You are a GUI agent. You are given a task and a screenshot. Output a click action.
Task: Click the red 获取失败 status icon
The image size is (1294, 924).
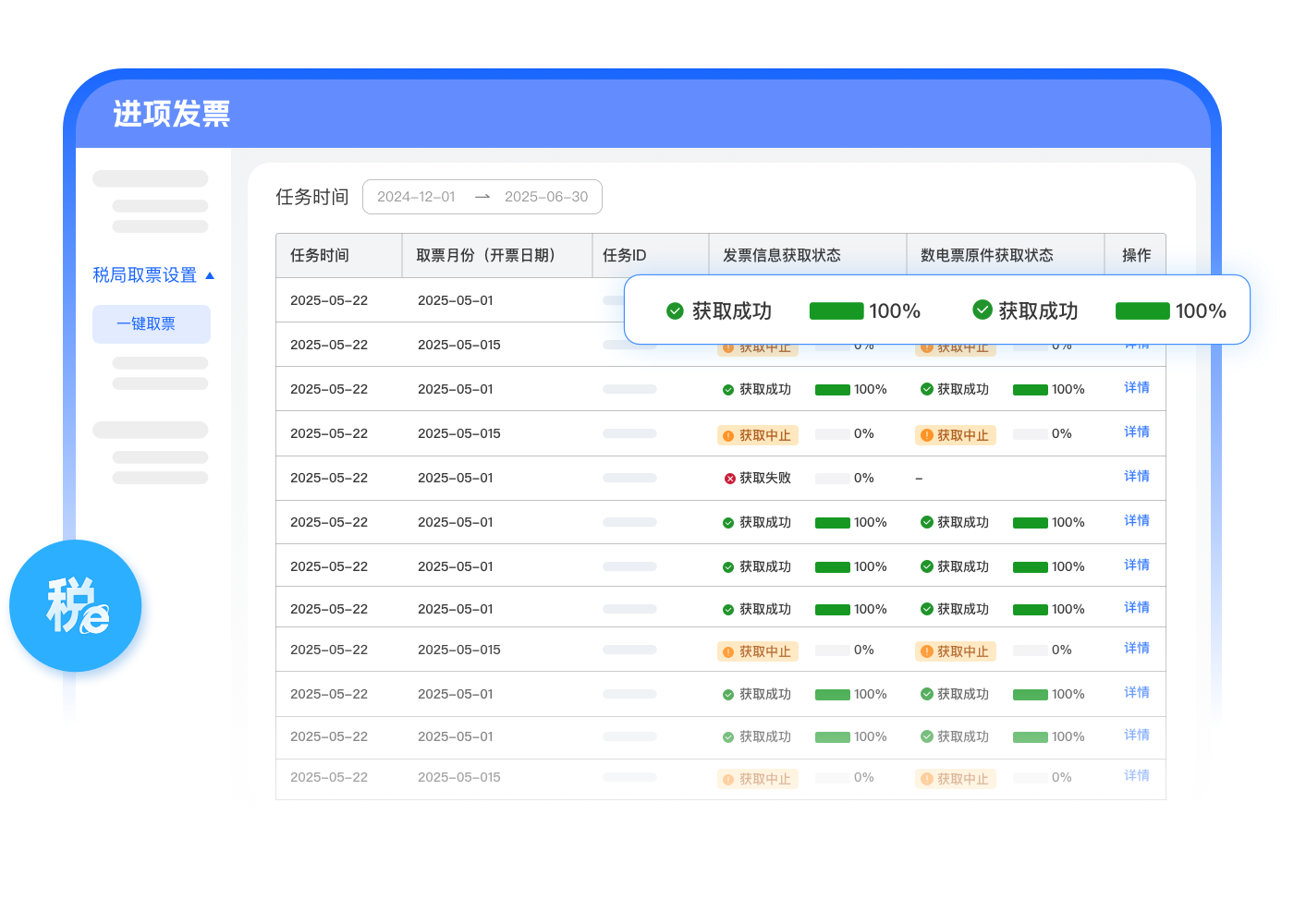click(729, 479)
